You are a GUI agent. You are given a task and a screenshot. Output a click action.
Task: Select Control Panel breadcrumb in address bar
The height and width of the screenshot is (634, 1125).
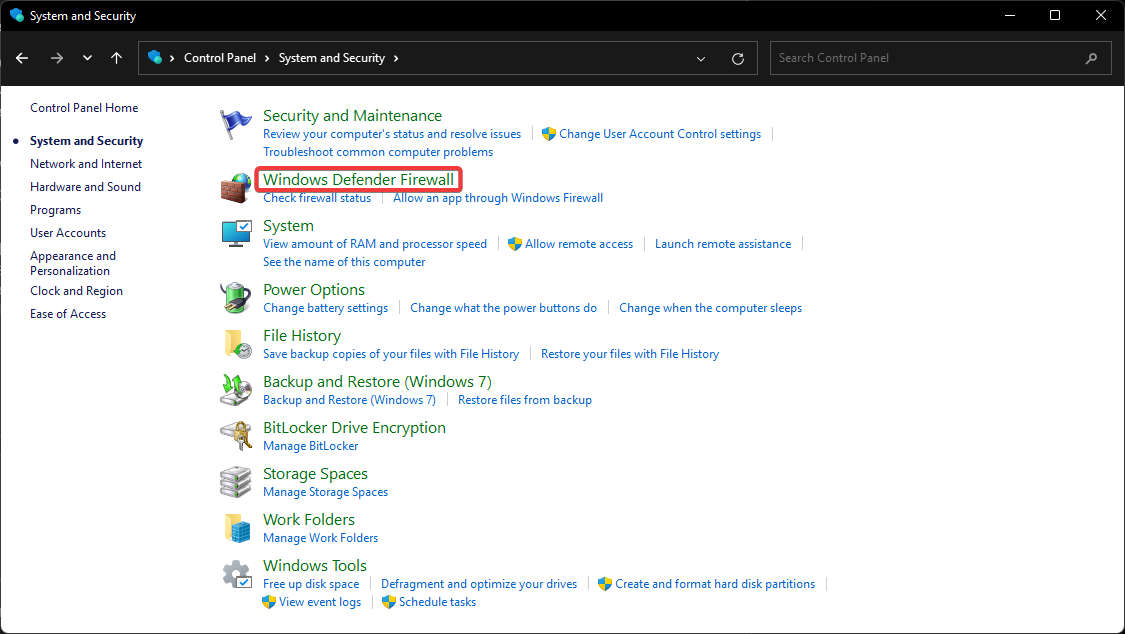coord(220,58)
